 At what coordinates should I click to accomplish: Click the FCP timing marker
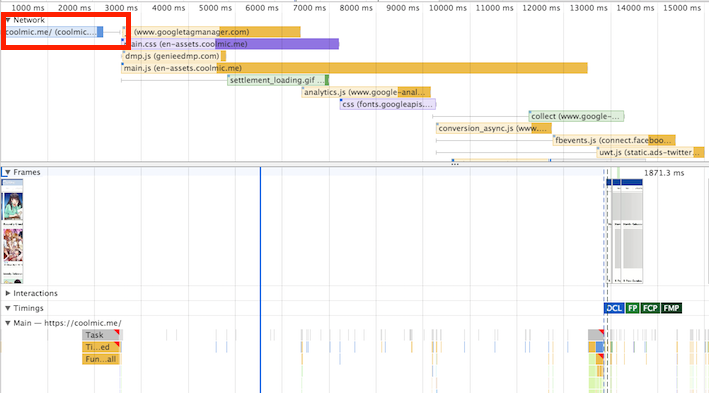(x=650, y=308)
